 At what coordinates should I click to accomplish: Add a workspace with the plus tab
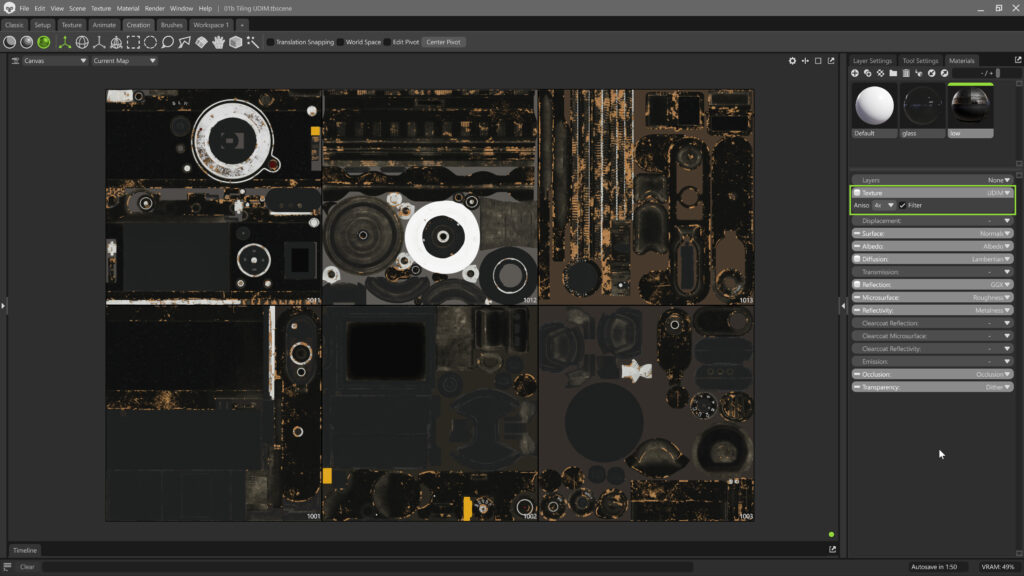coord(242,25)
